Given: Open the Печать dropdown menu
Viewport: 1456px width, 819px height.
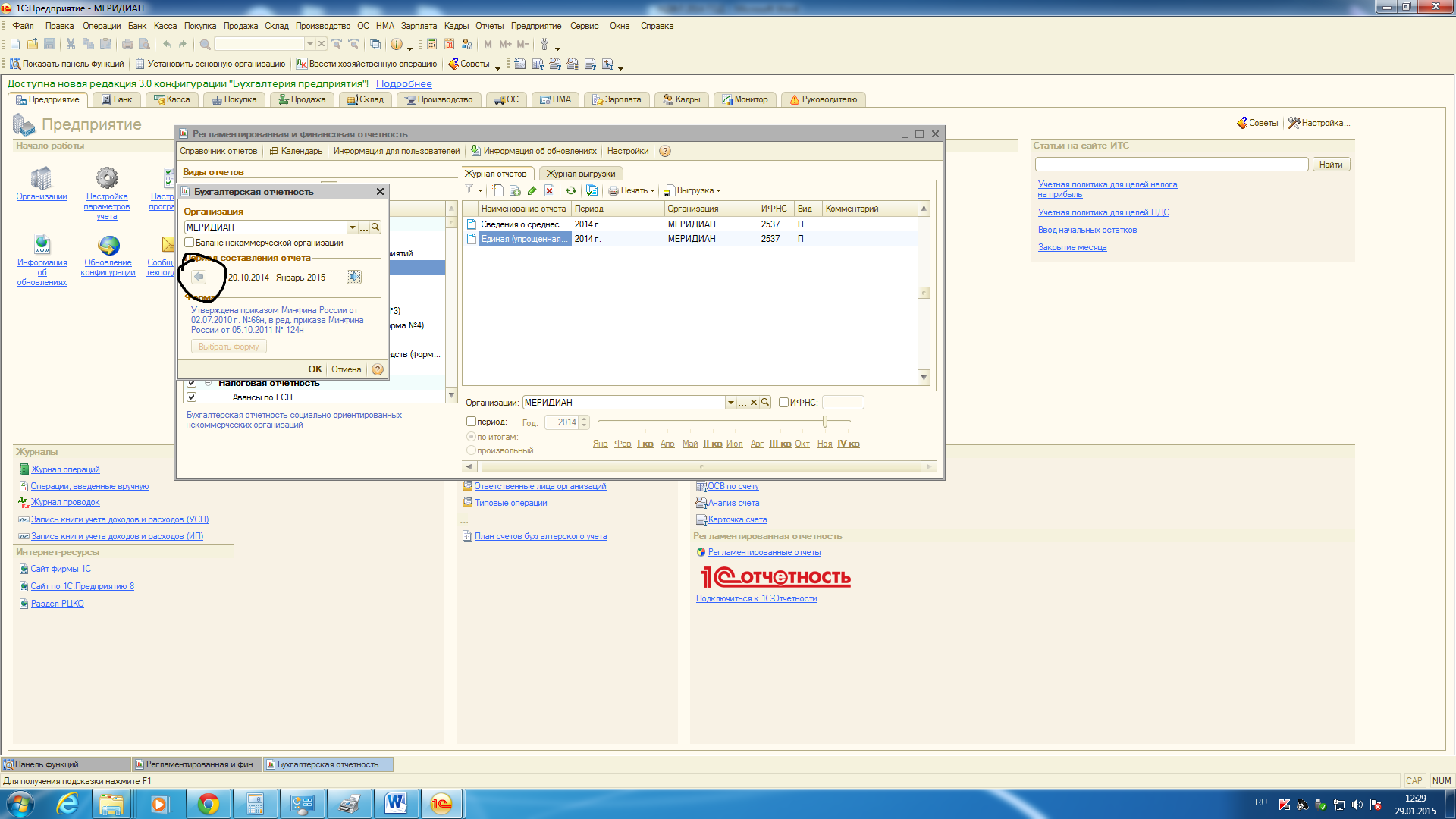Looking at the screenshot, I should tap(632, 190).
